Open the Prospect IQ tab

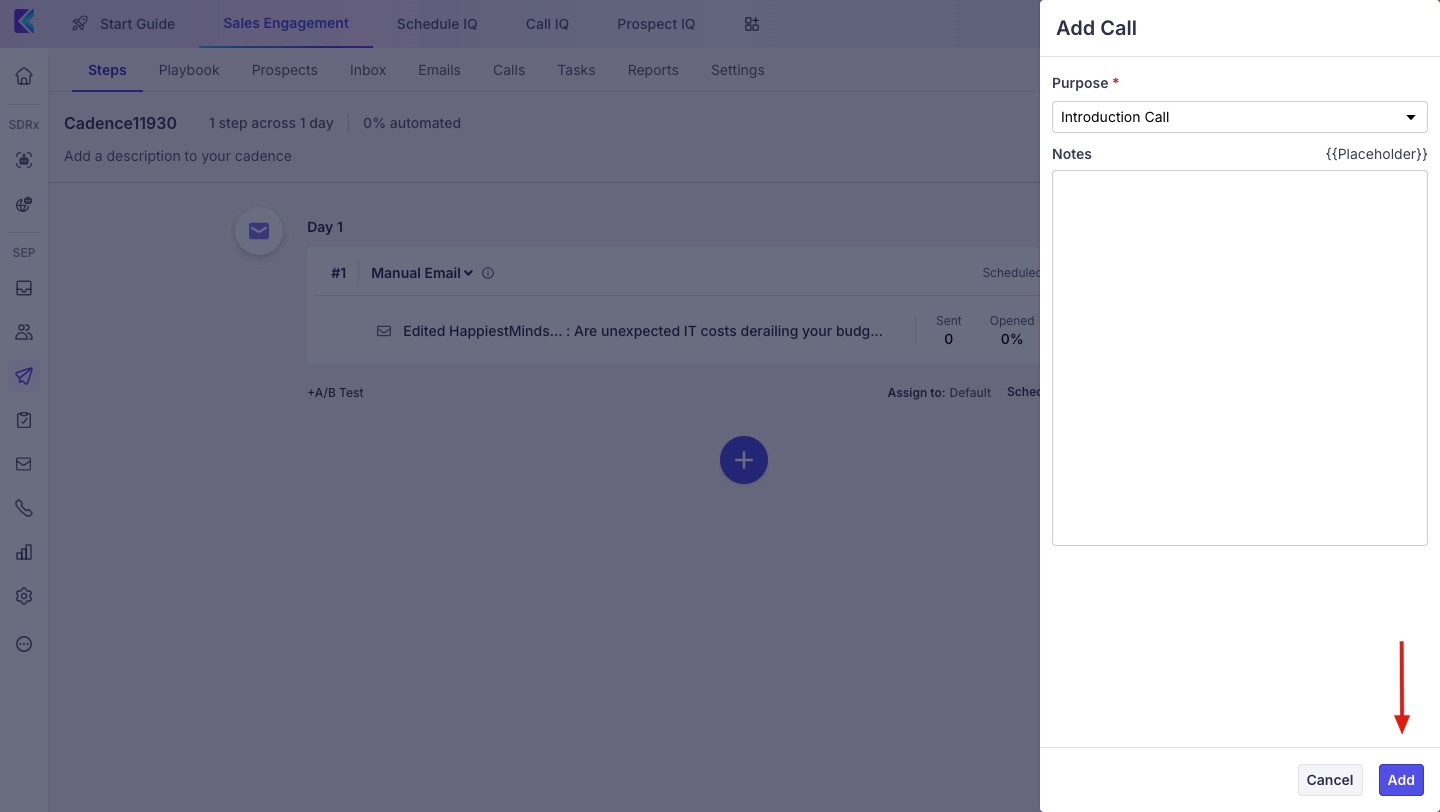click(x=656, y=24)
